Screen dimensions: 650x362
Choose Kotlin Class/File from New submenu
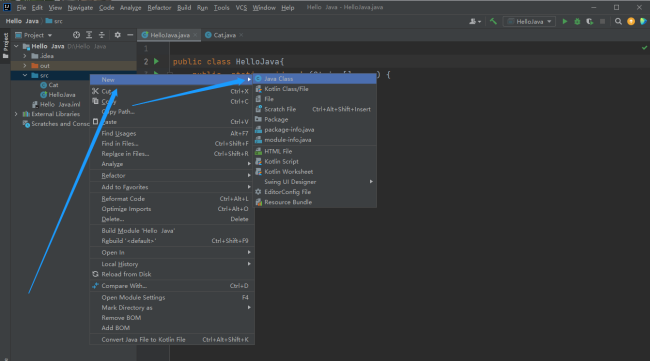click(x=315, y=89)
